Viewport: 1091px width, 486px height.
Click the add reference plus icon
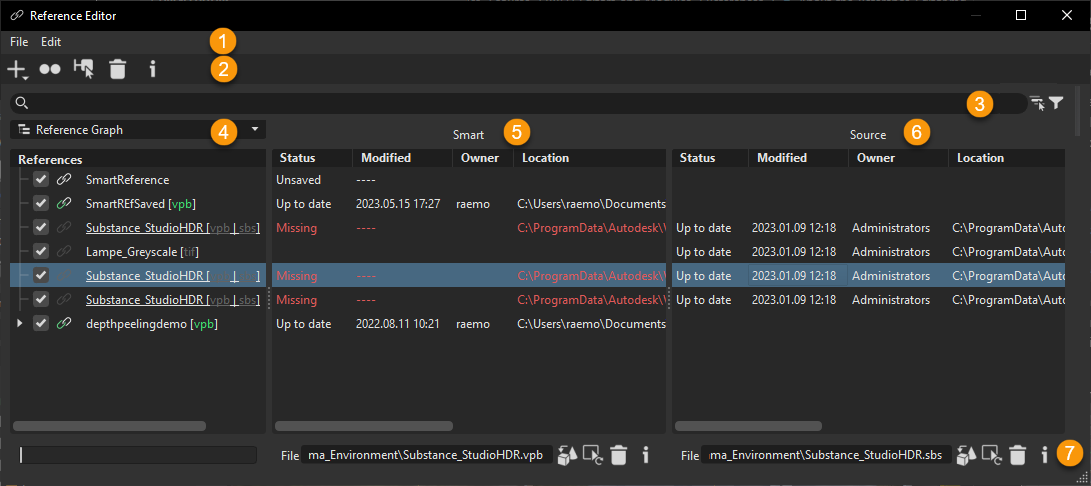click(15, 69)
